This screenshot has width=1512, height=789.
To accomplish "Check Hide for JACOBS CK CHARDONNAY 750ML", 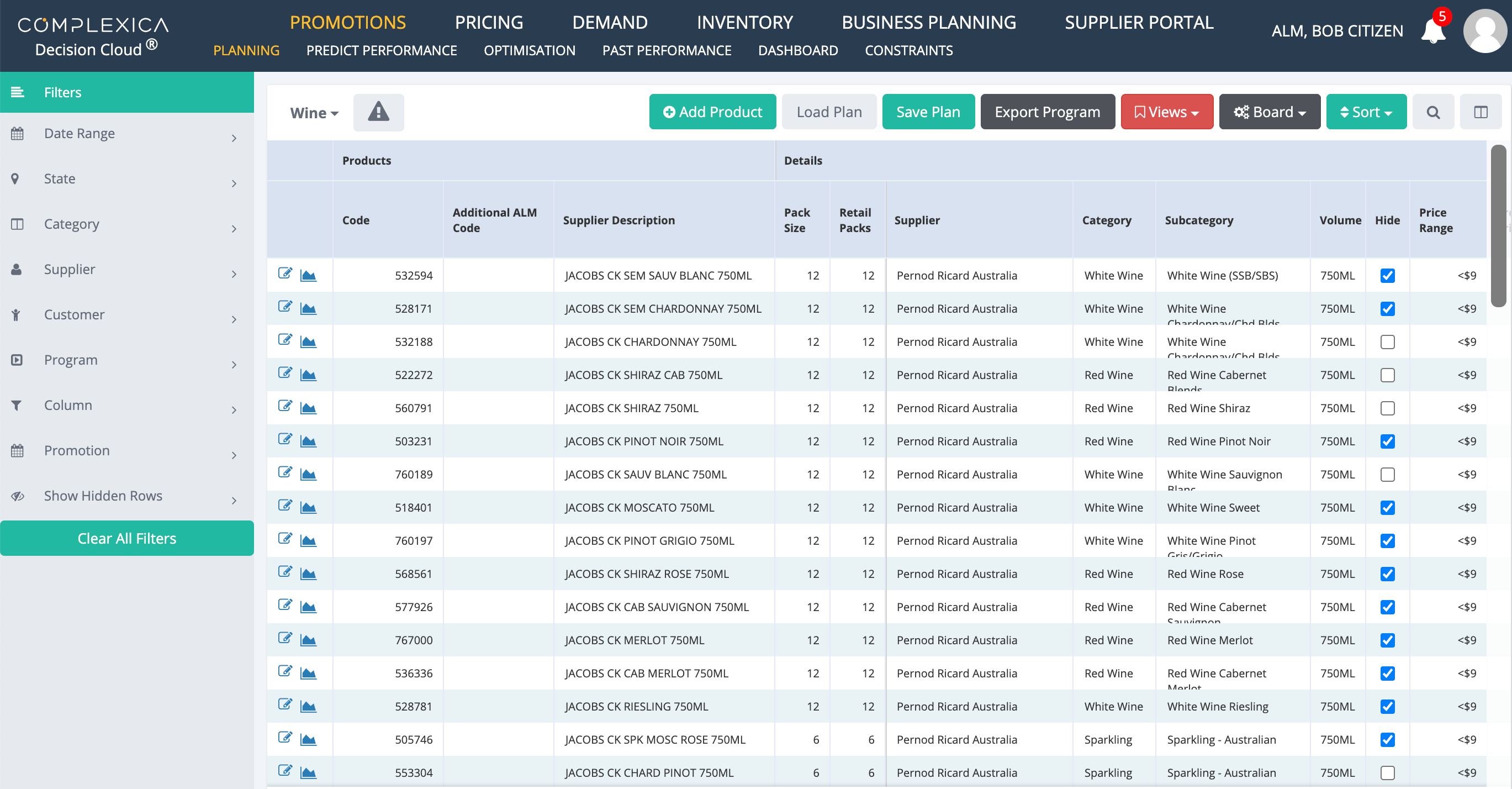I will point(1387,341).
